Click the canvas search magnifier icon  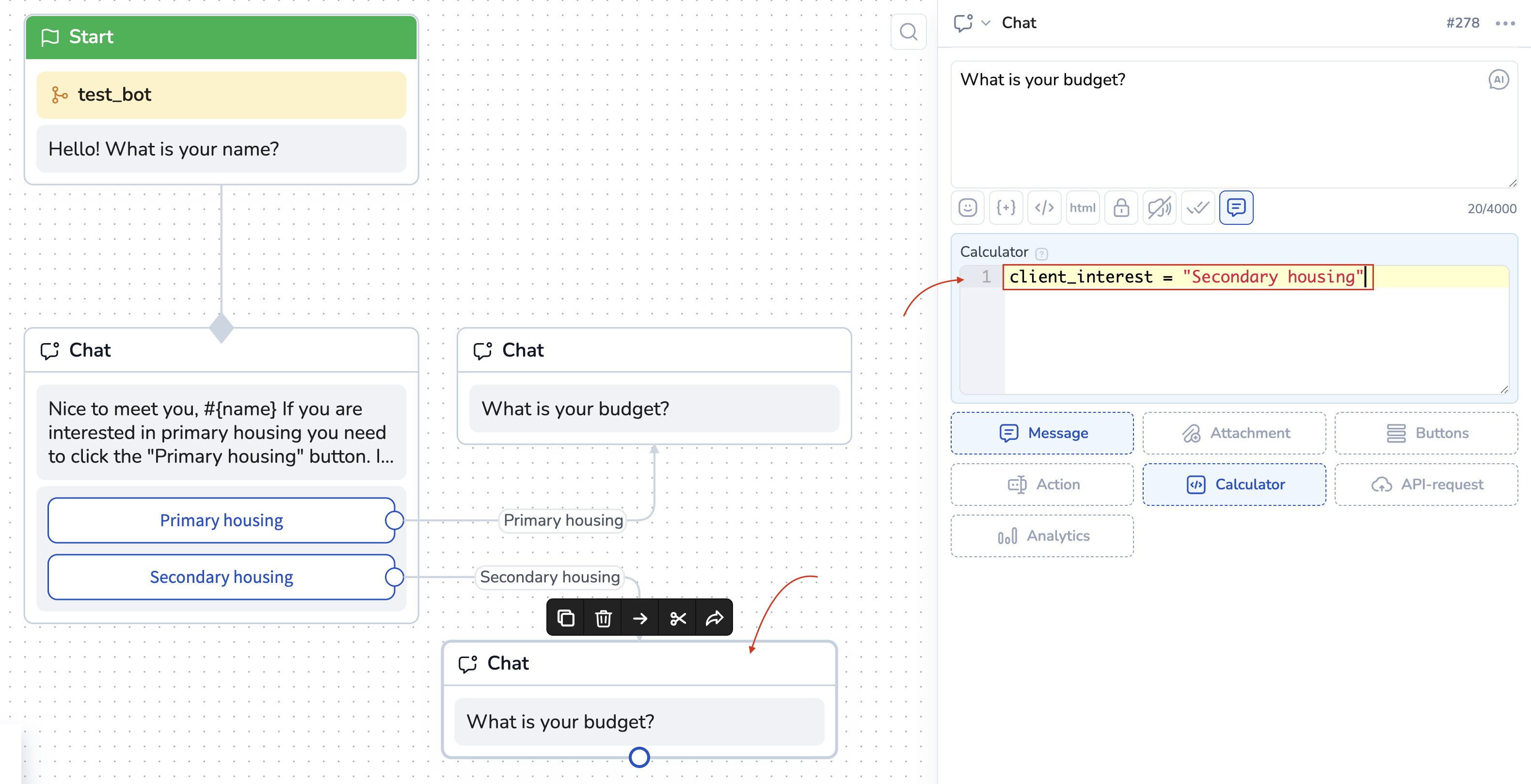(908, 31)
